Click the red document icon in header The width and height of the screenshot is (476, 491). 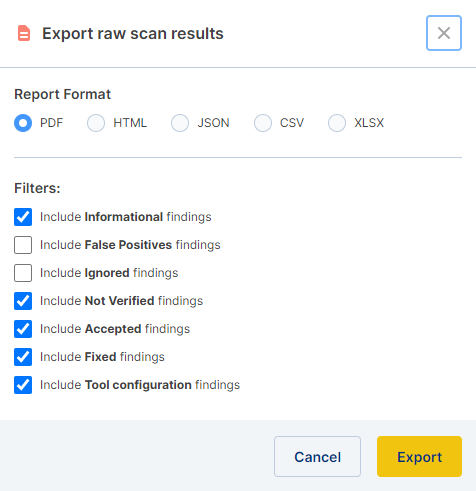pyautogui.click(x=24, y=33)
